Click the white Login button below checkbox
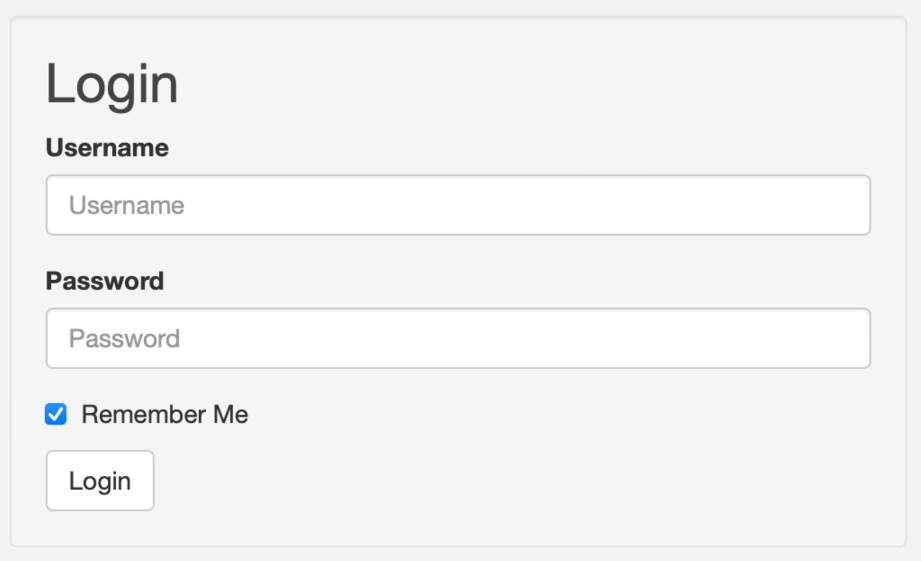This screenshot has height=561, width=921. coord(100,481)
